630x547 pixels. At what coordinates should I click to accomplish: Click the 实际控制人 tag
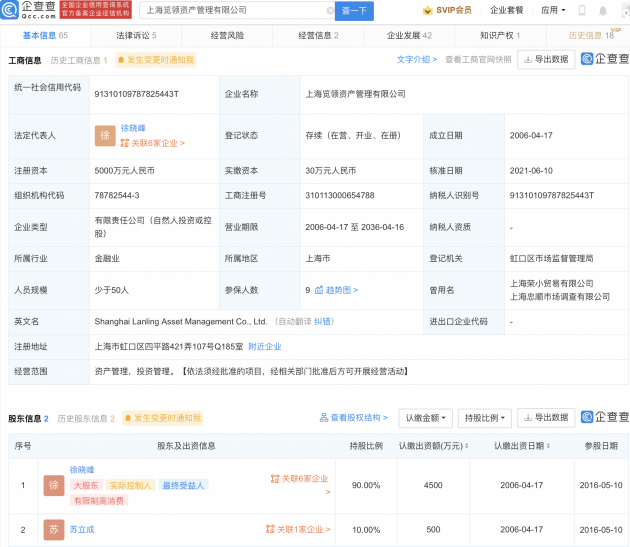click(x=131, y=485)
